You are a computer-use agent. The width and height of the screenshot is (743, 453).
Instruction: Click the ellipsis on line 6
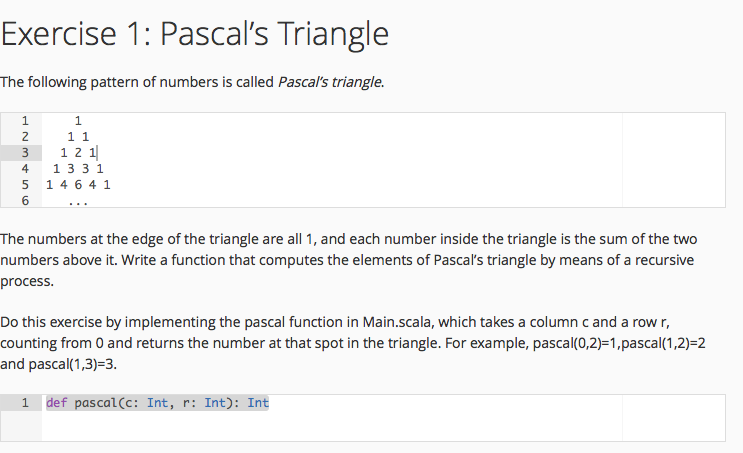click(78, 203)
